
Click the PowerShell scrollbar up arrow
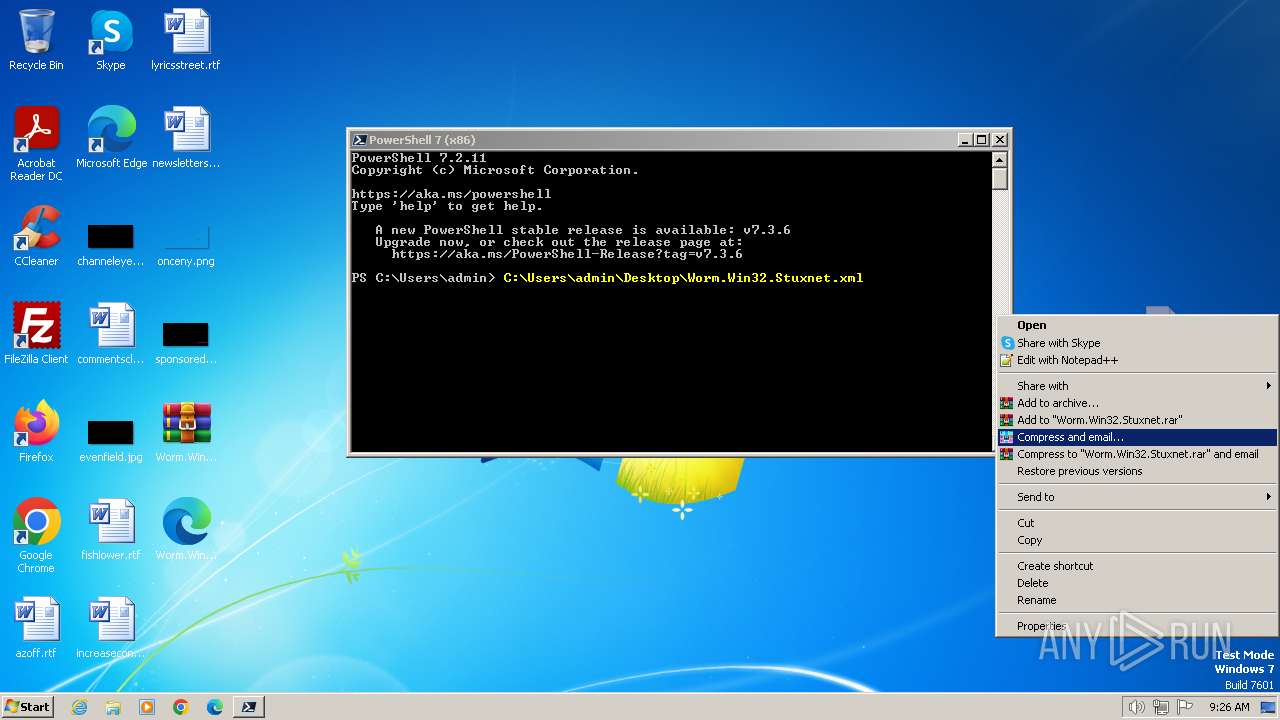pyautogui.click(x=999, y=159)
